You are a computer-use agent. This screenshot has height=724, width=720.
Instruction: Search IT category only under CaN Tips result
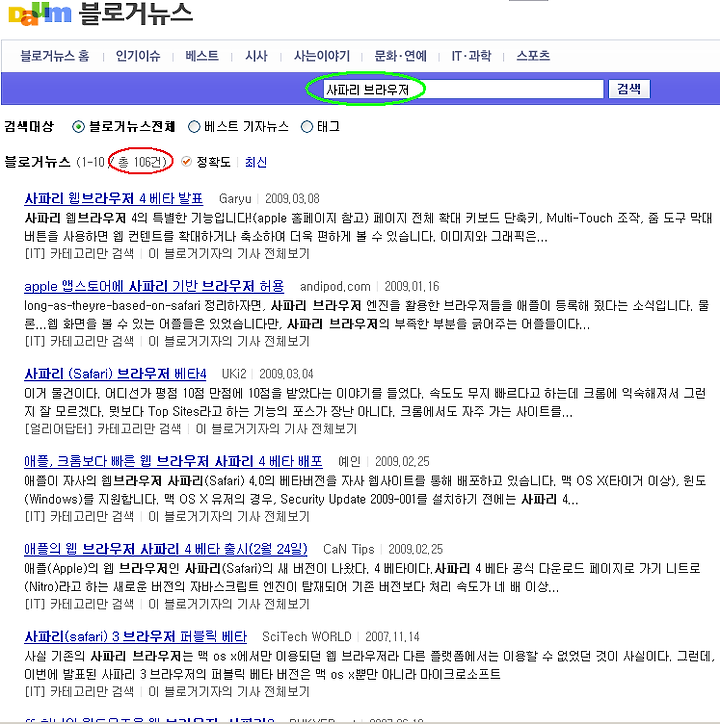coord(79,604)
